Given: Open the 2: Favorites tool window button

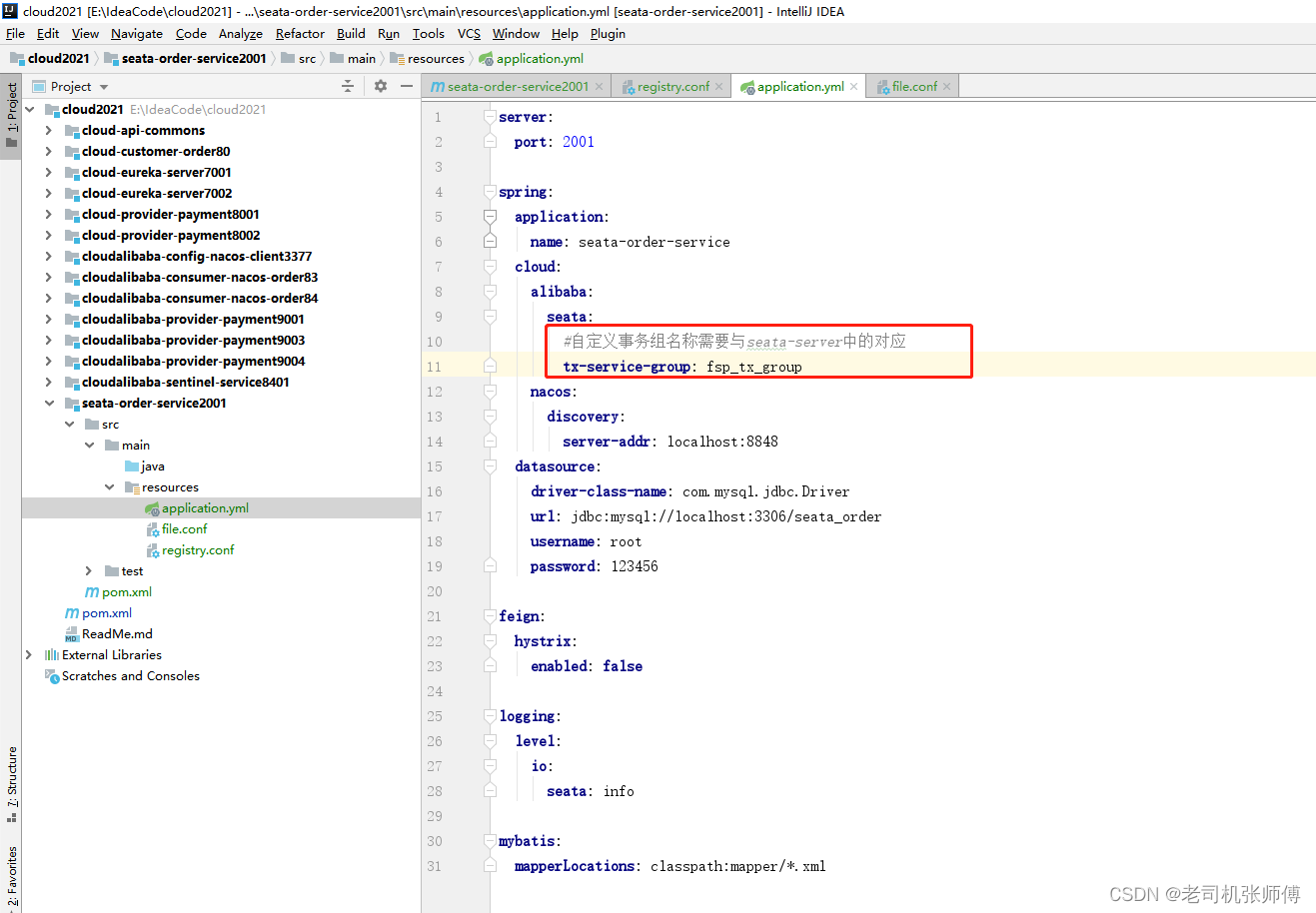Looking at the screenshot, I should (x=11, y=876).
